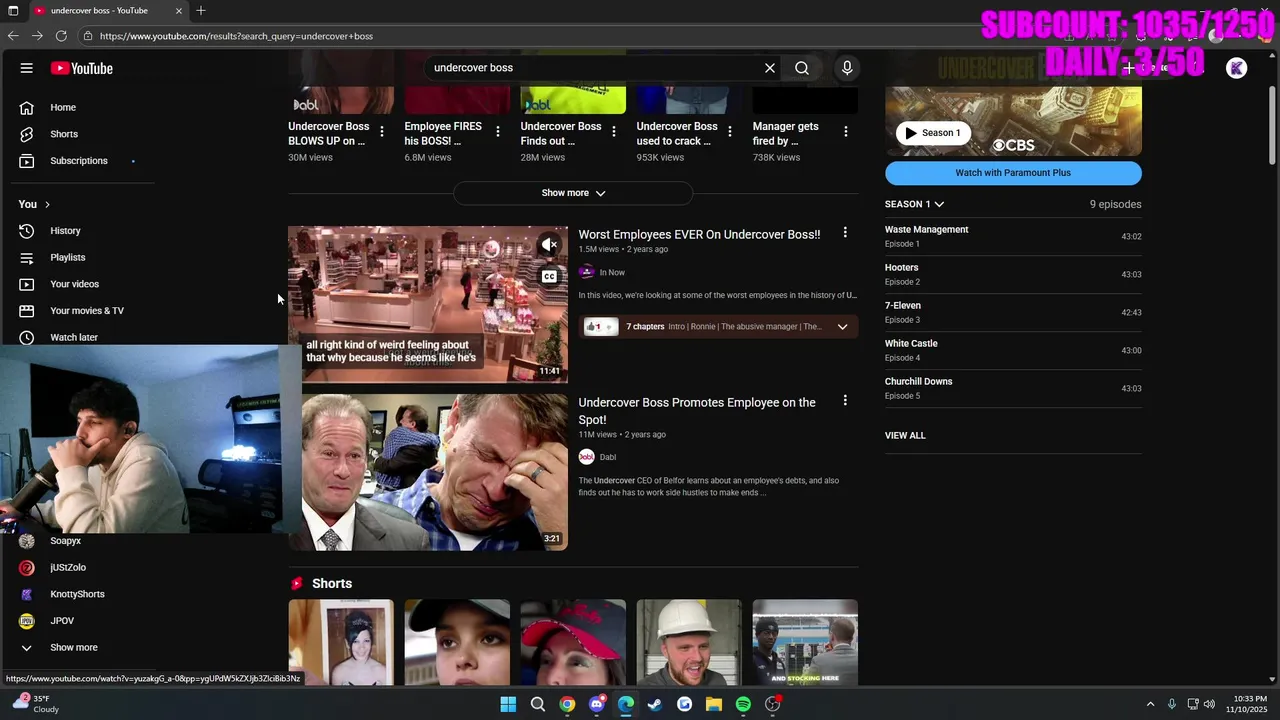Open options for 'Undercover Boss BLOWS UP' video

381,131
